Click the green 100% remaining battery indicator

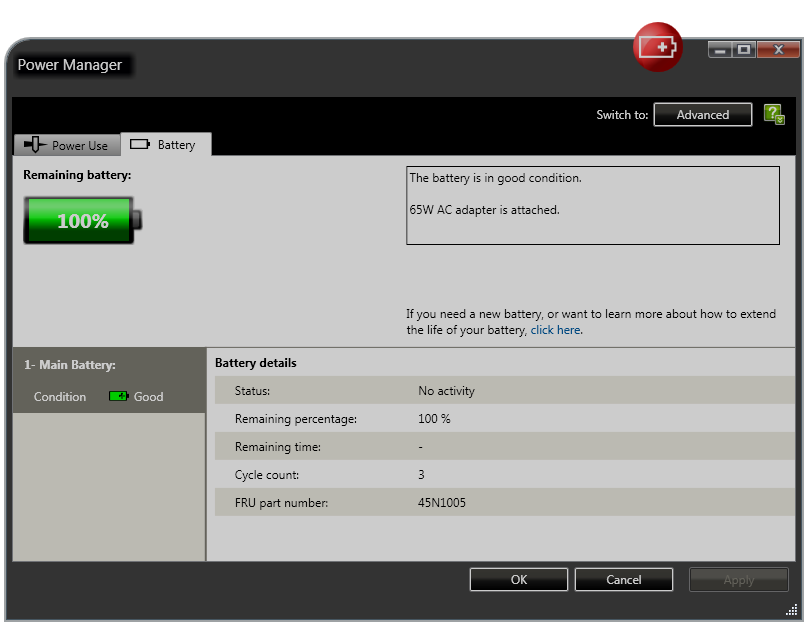(x=83, y=220)
